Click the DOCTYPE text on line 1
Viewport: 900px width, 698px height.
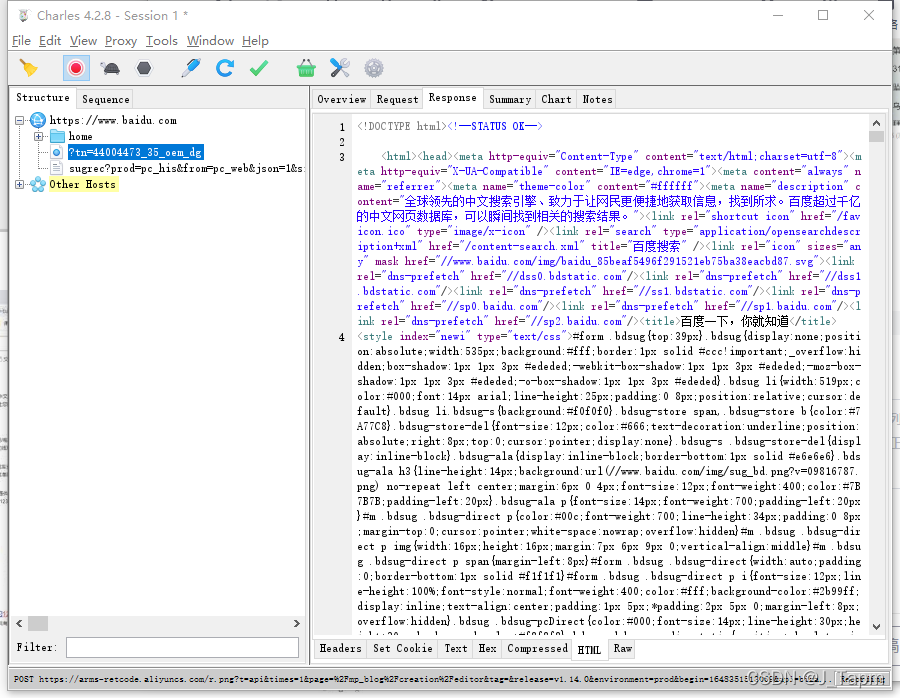point(401,126)
